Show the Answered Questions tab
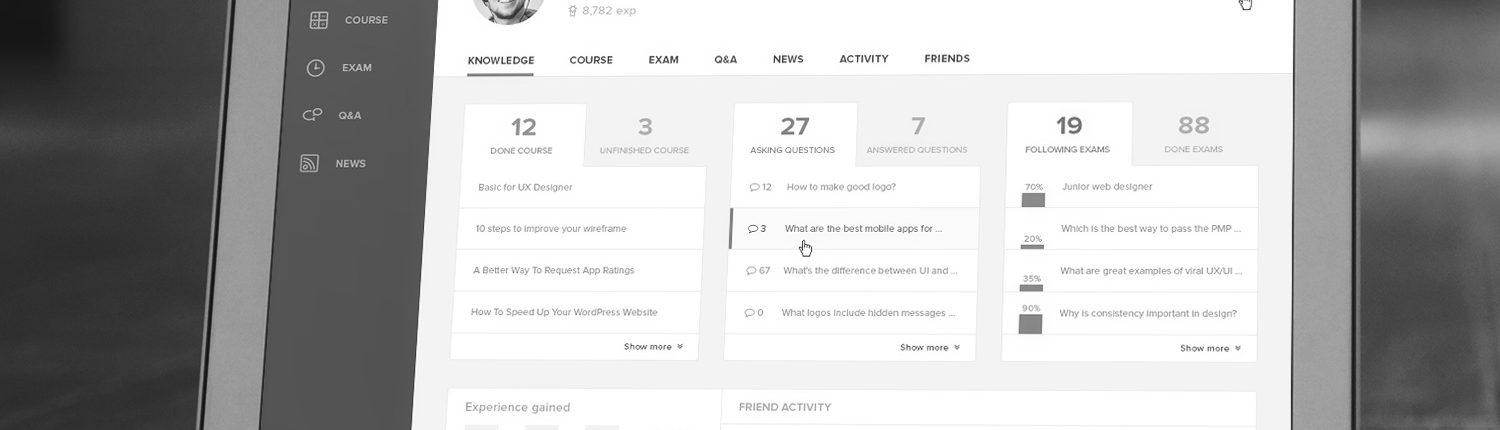The image size is (1500, 430). point(917,136)
